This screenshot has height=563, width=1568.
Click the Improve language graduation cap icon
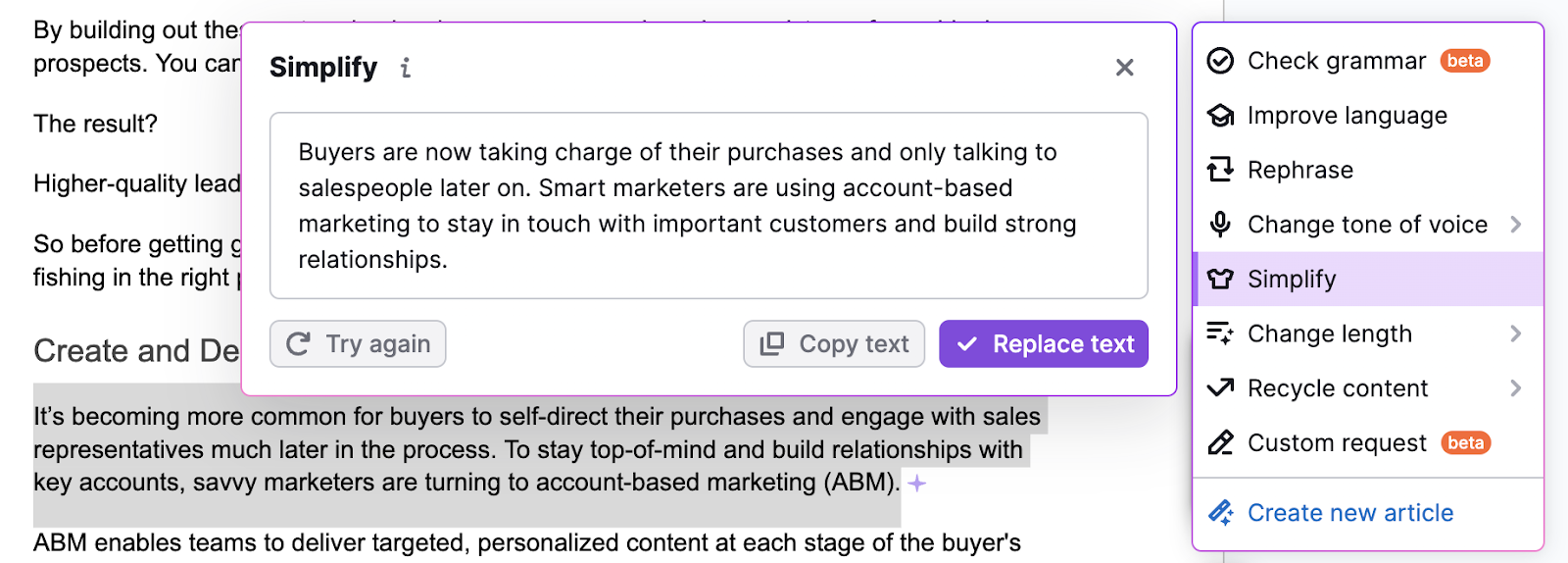(x=1220, y=116)
